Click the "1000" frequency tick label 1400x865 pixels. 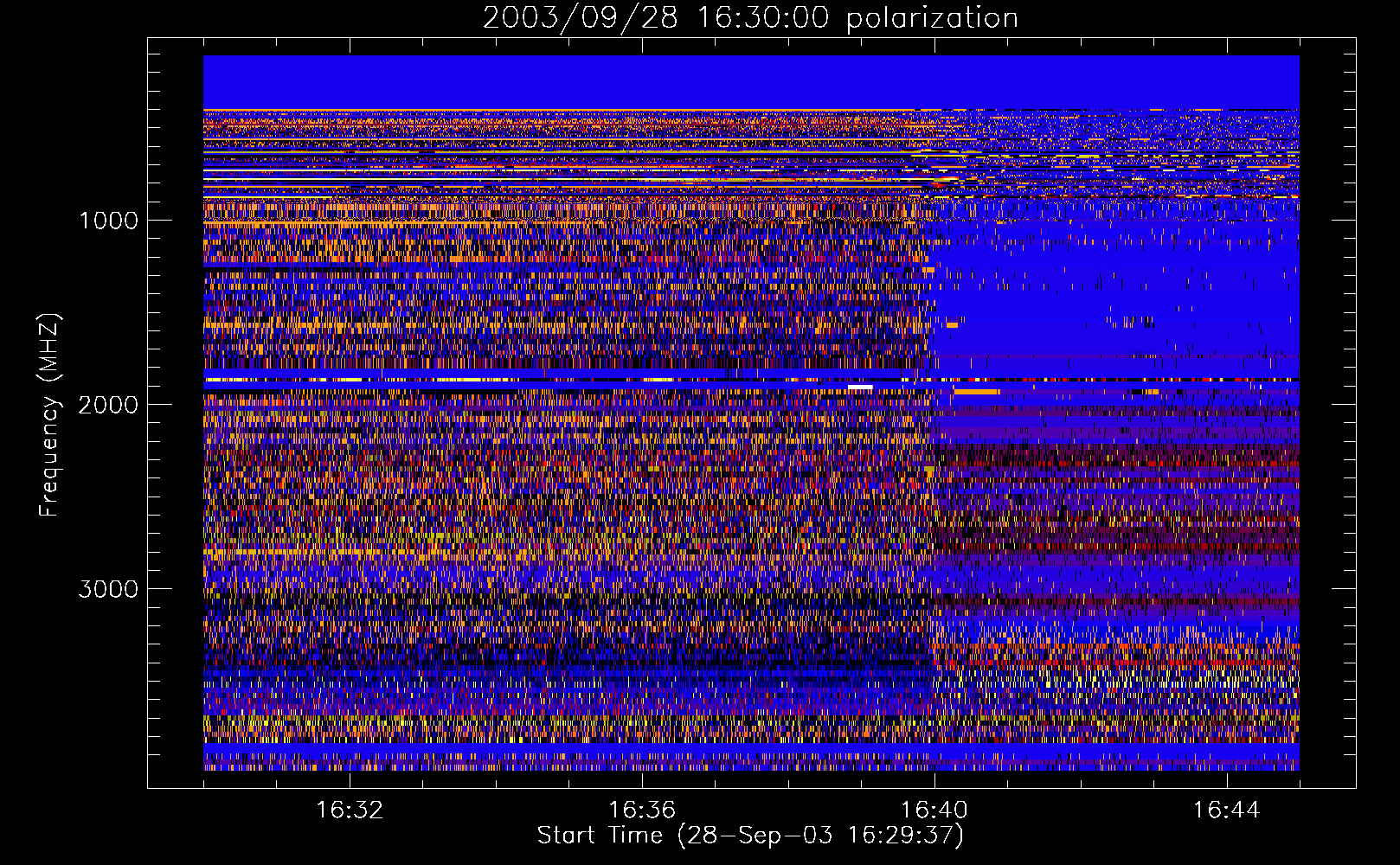109,220
